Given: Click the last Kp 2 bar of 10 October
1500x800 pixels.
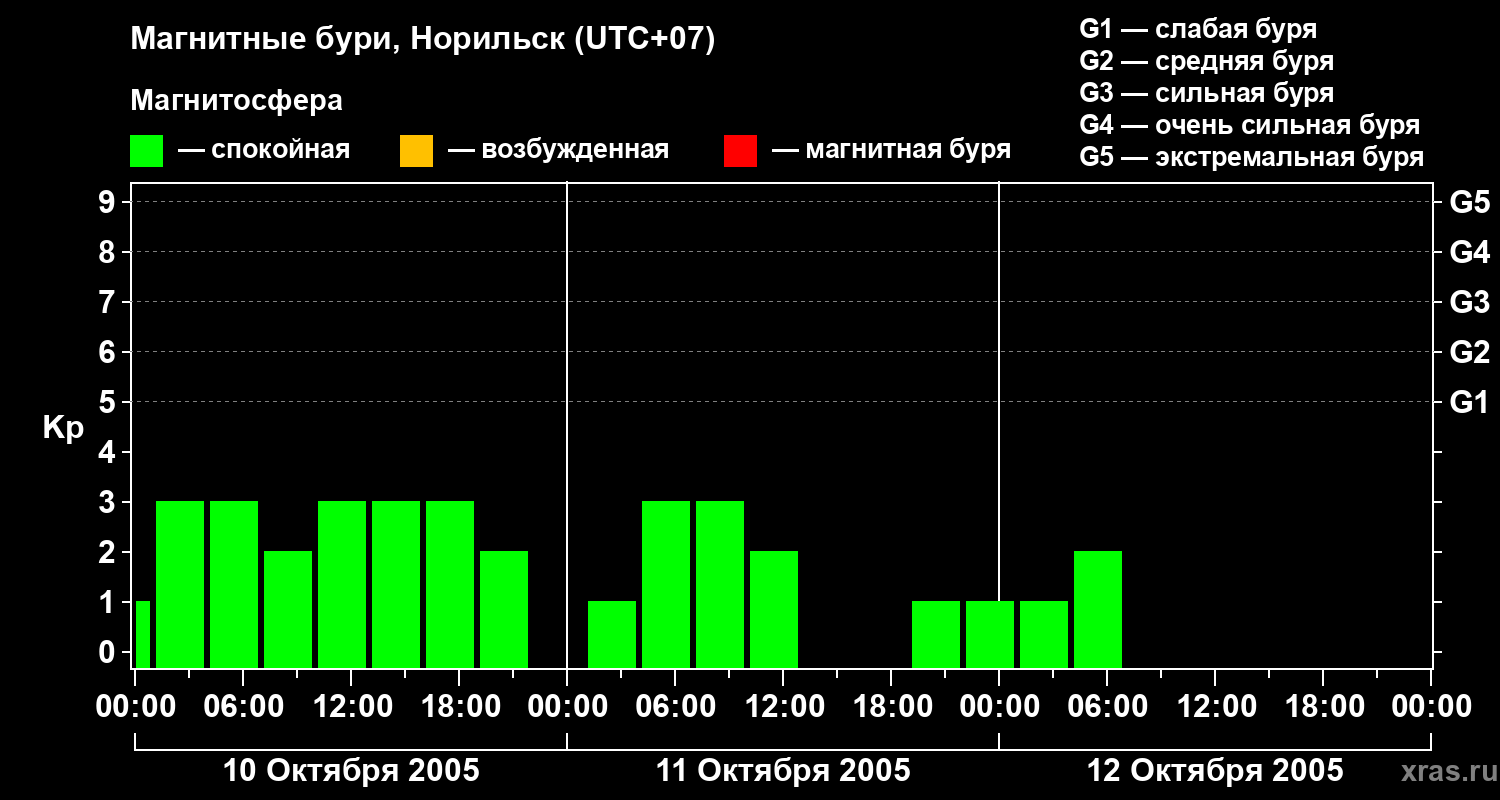Looking at the screenshot, I should click(504, 609).
